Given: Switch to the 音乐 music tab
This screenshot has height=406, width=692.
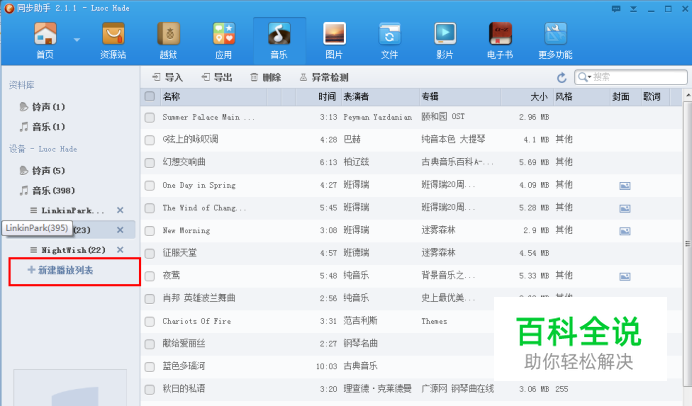Looking at the screenshot, I should tap(277, 40).
